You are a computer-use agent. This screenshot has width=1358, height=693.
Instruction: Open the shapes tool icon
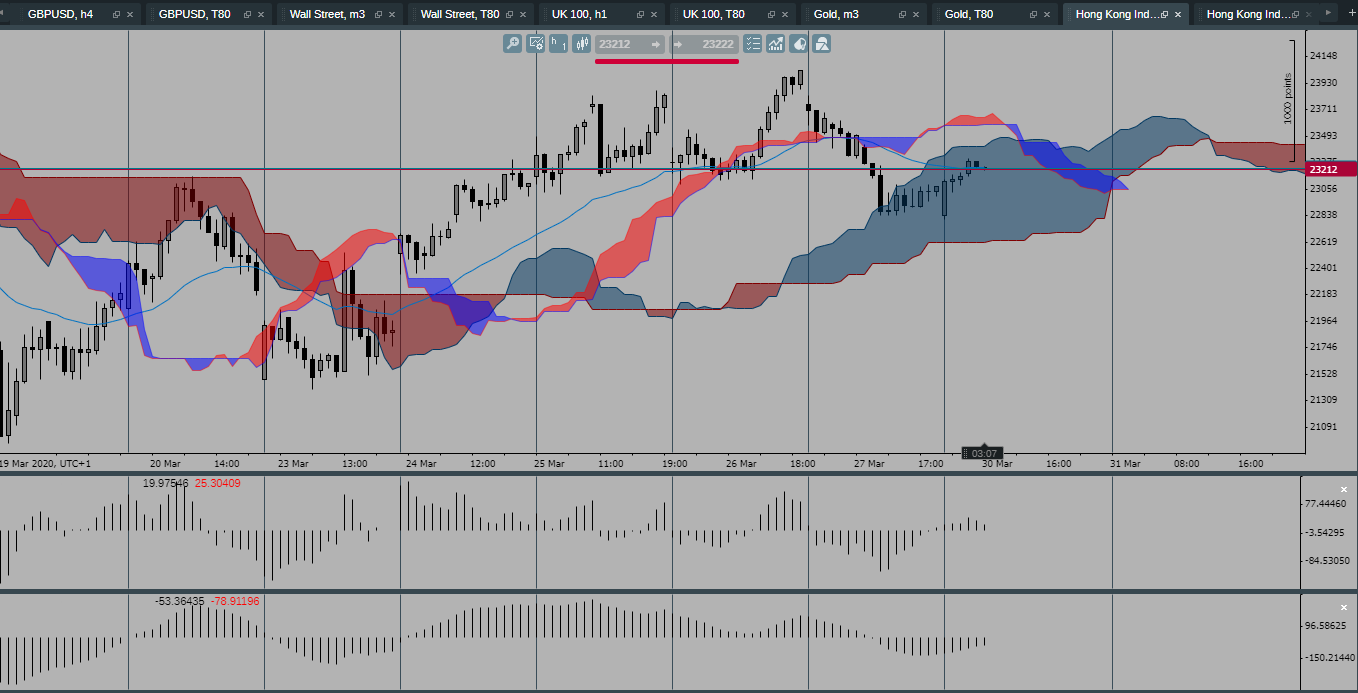(822, 44)
